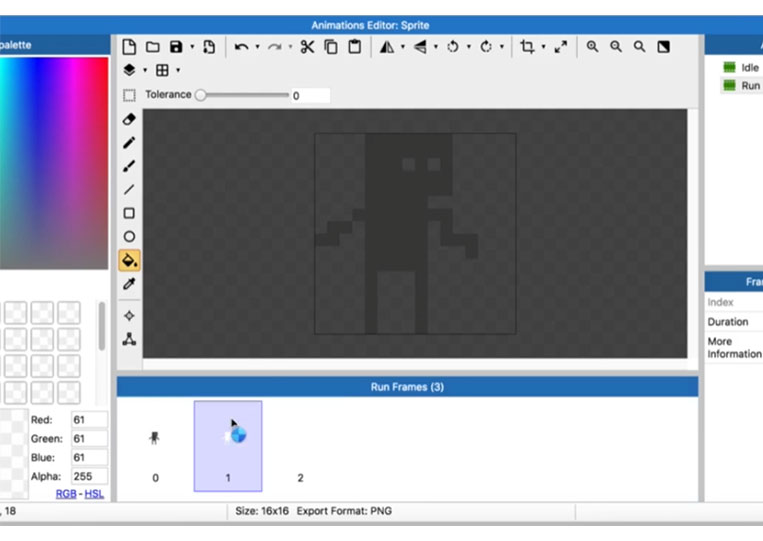Reset zoom with magnifier icon
Screen dimensions: 763x541
coord(639,47)
